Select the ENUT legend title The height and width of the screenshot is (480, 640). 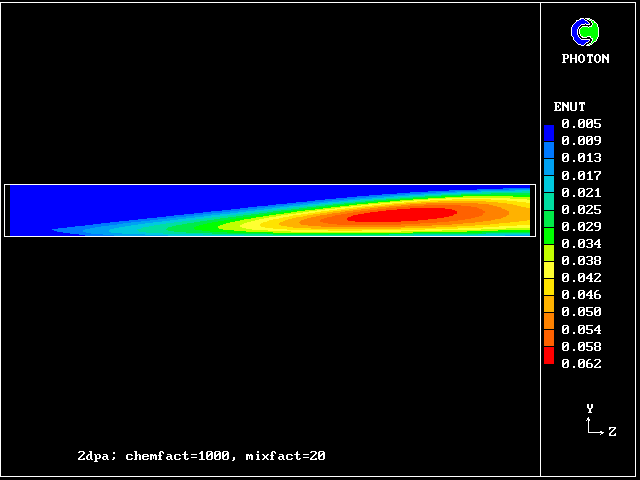569,107
